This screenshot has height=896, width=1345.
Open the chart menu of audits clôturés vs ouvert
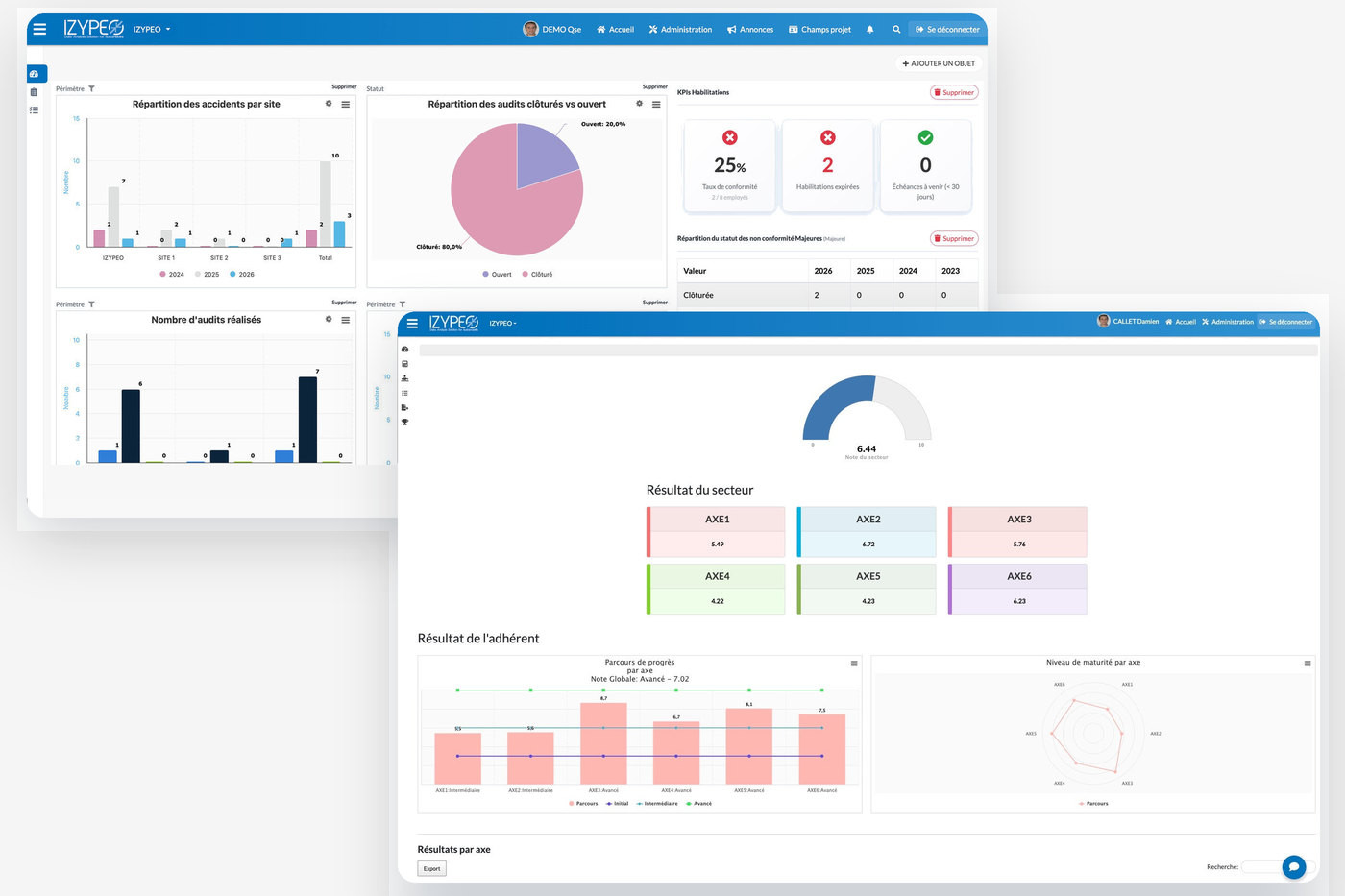656,104
